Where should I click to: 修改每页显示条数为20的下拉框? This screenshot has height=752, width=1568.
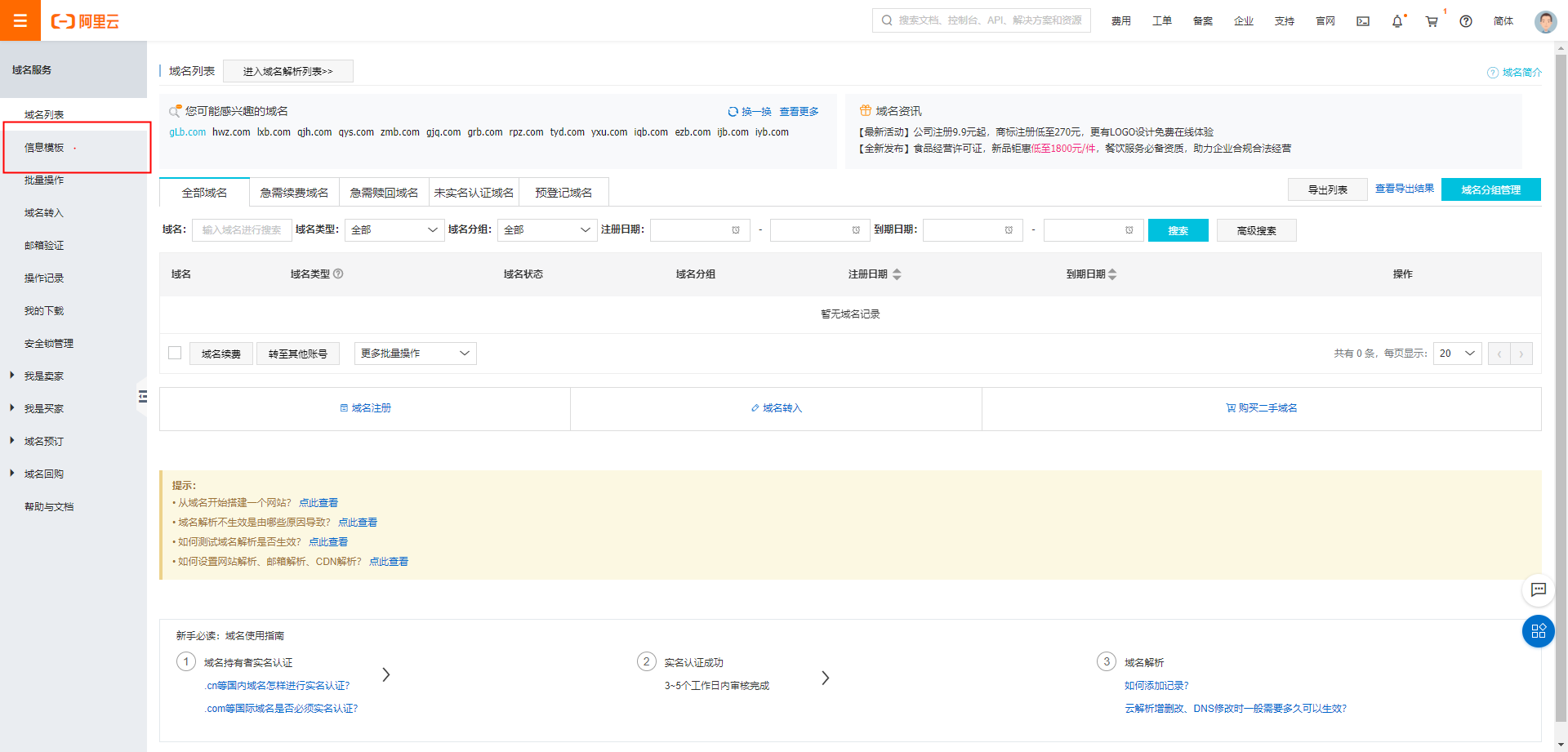[1457, 353]
